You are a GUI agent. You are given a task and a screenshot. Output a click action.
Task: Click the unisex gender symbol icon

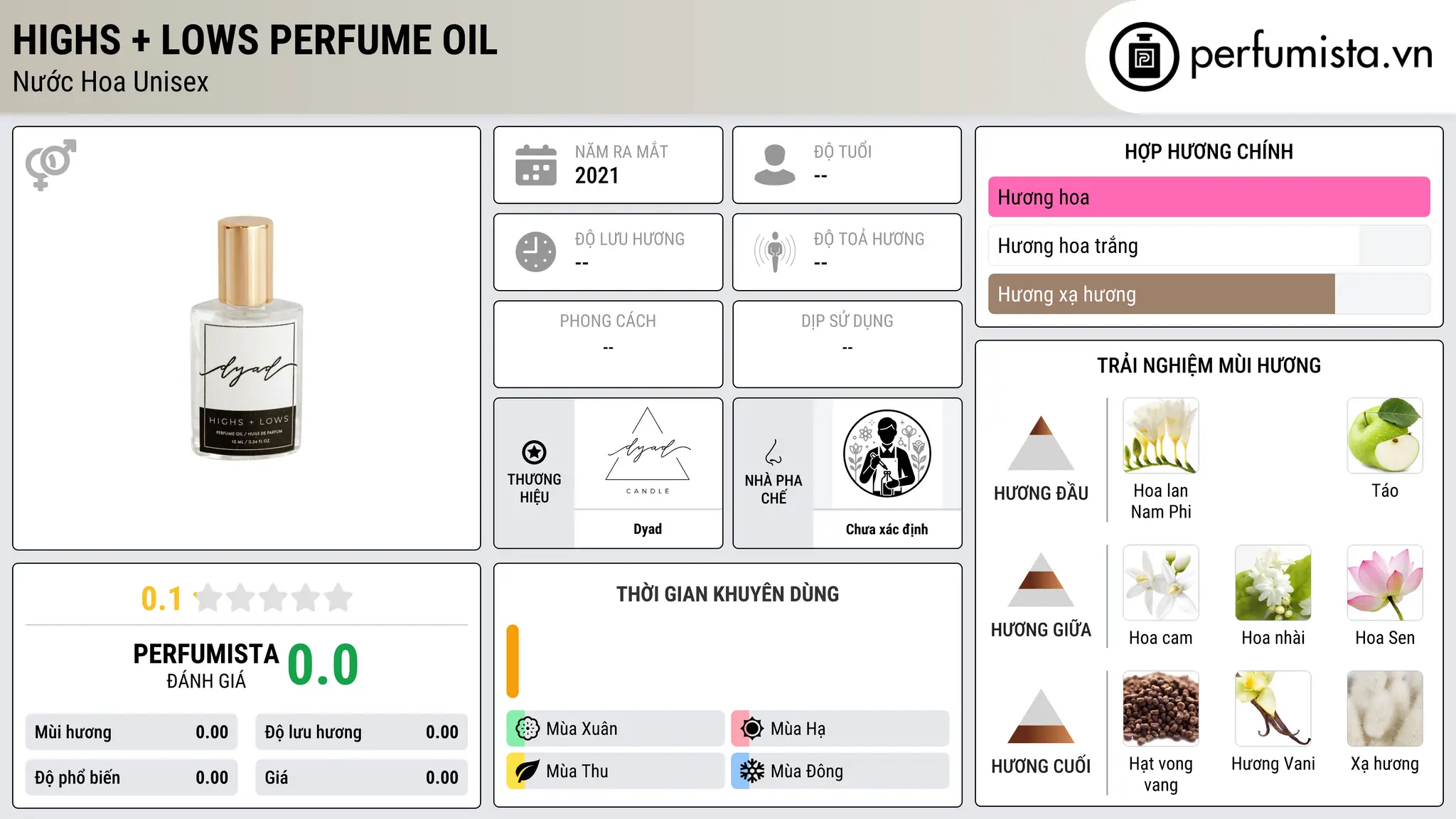click(50, 164)
